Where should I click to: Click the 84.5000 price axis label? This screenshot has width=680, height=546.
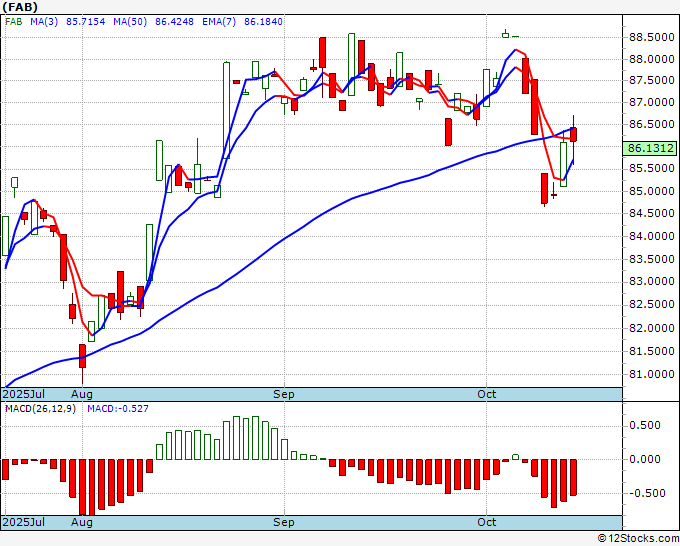(652, 213)
